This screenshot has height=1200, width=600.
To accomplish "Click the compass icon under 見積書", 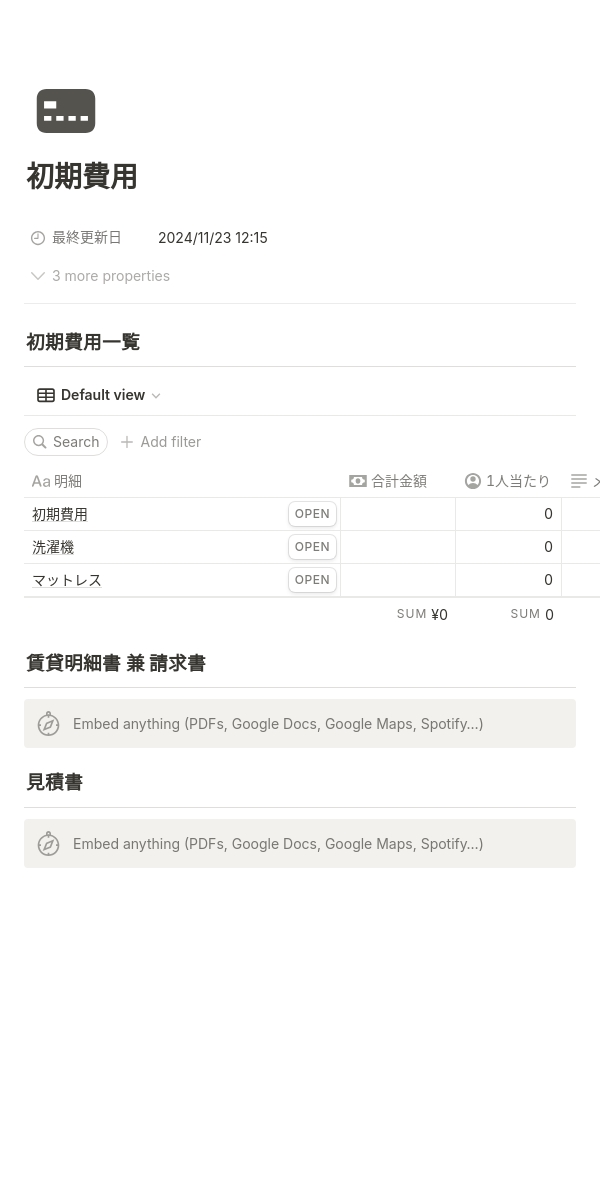I will pyautogui.click(x=49, y=844).
